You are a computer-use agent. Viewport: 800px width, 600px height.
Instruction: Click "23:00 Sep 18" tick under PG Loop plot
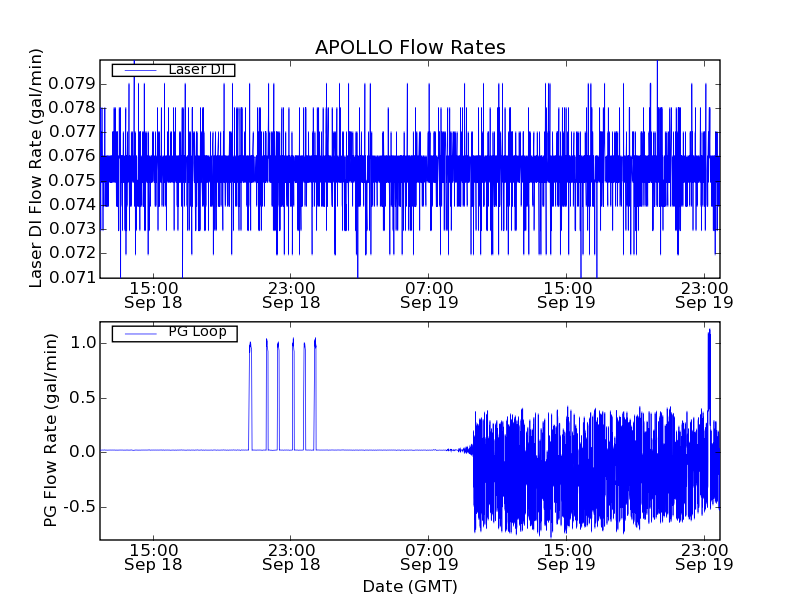coord(291,557)
